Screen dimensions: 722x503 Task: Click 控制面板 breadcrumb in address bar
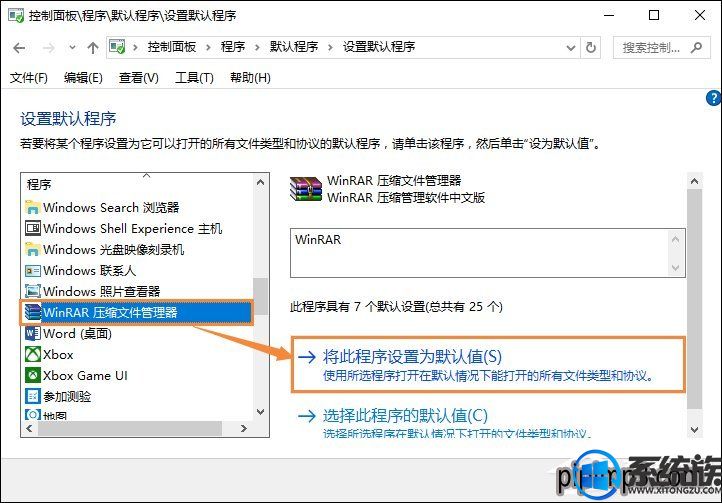(x=172, y=47)
